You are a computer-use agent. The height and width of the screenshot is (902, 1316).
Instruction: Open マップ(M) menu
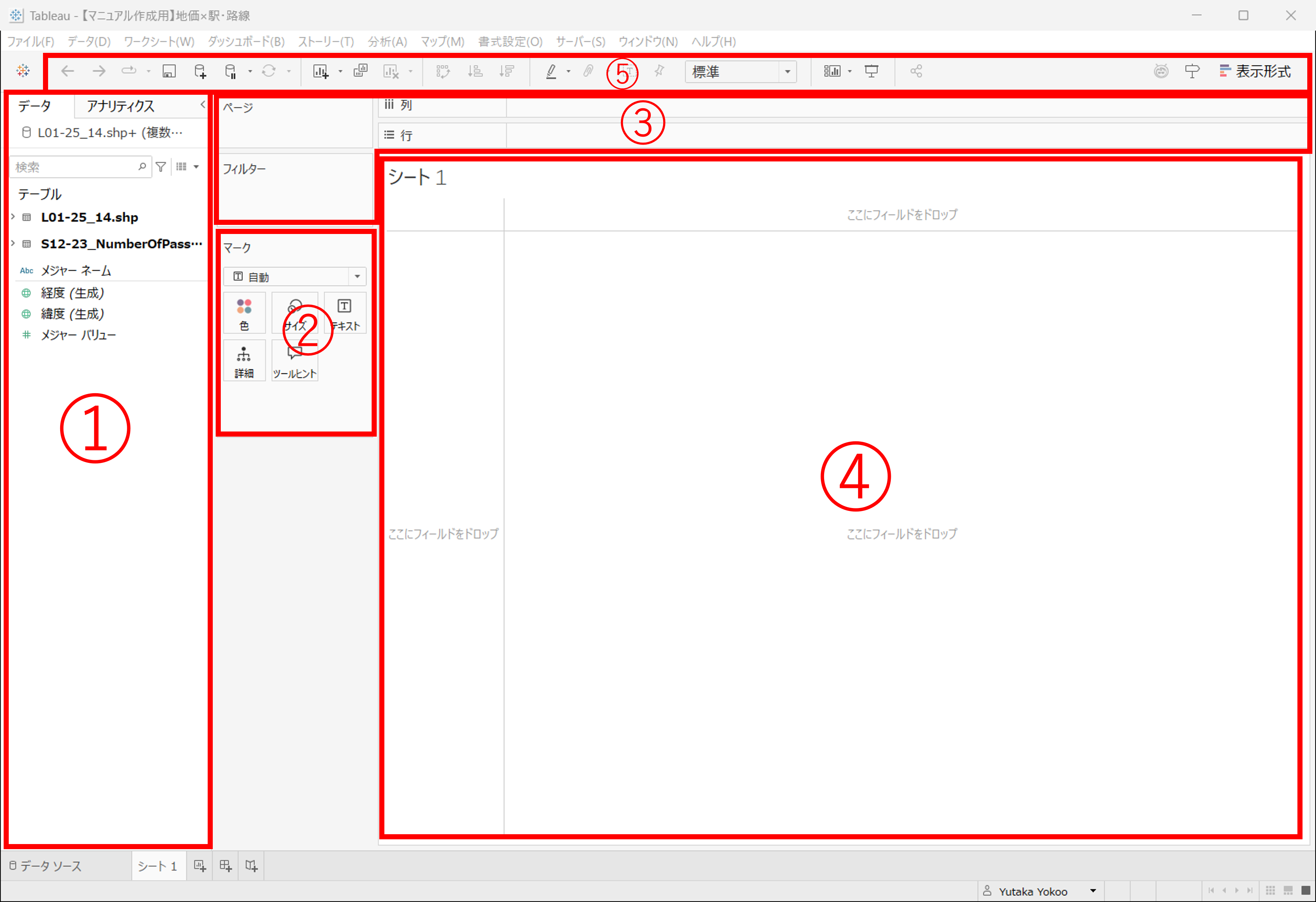442,41
